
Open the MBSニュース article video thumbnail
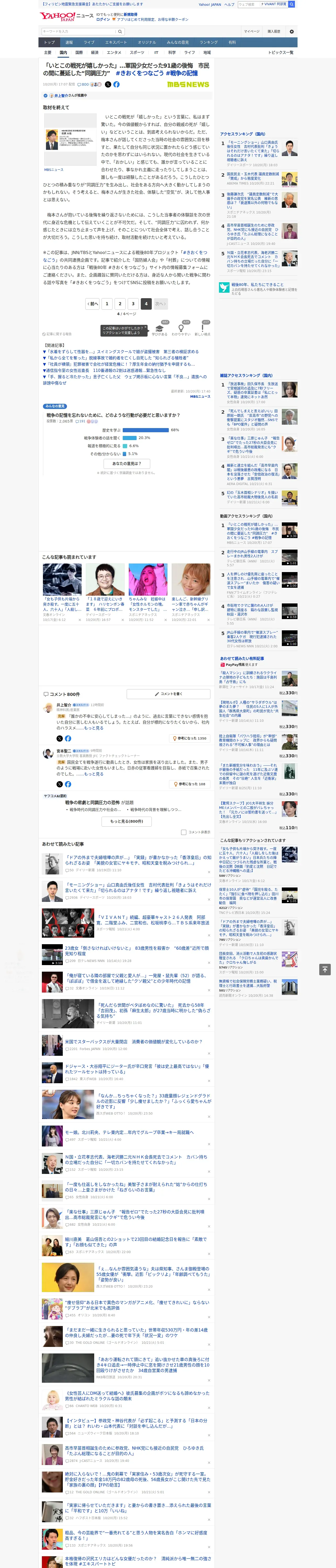70,139
